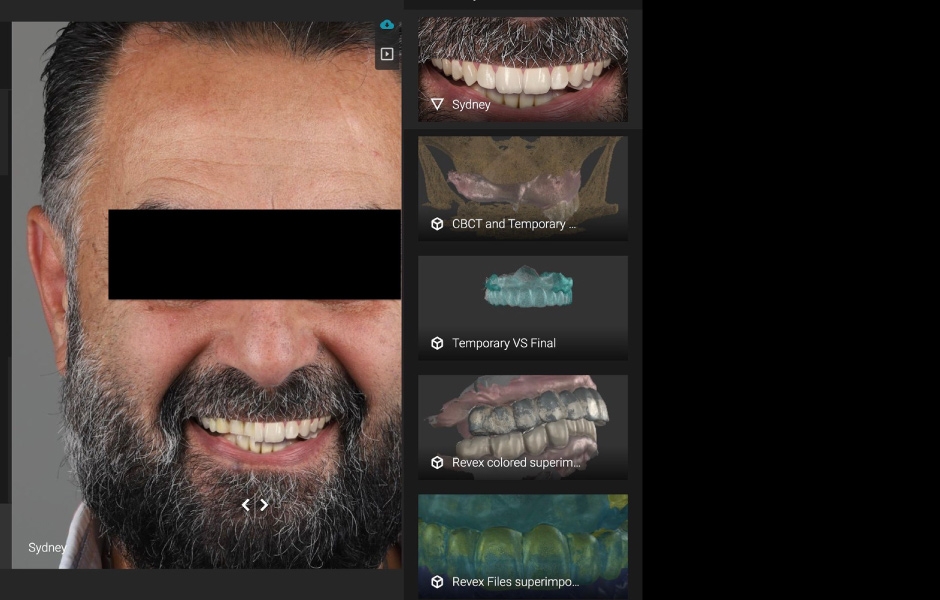The height and width of the screenshot is (600, 940).
Task: Click the Sydney caption on the main photo
Action: pos(47,548)
